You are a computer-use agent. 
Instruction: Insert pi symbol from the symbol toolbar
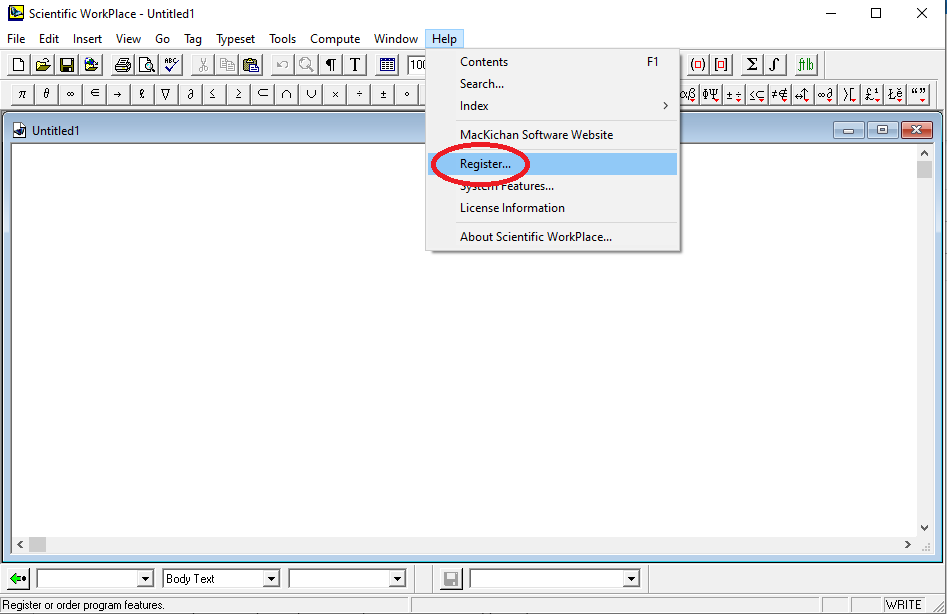coord(22,94)
